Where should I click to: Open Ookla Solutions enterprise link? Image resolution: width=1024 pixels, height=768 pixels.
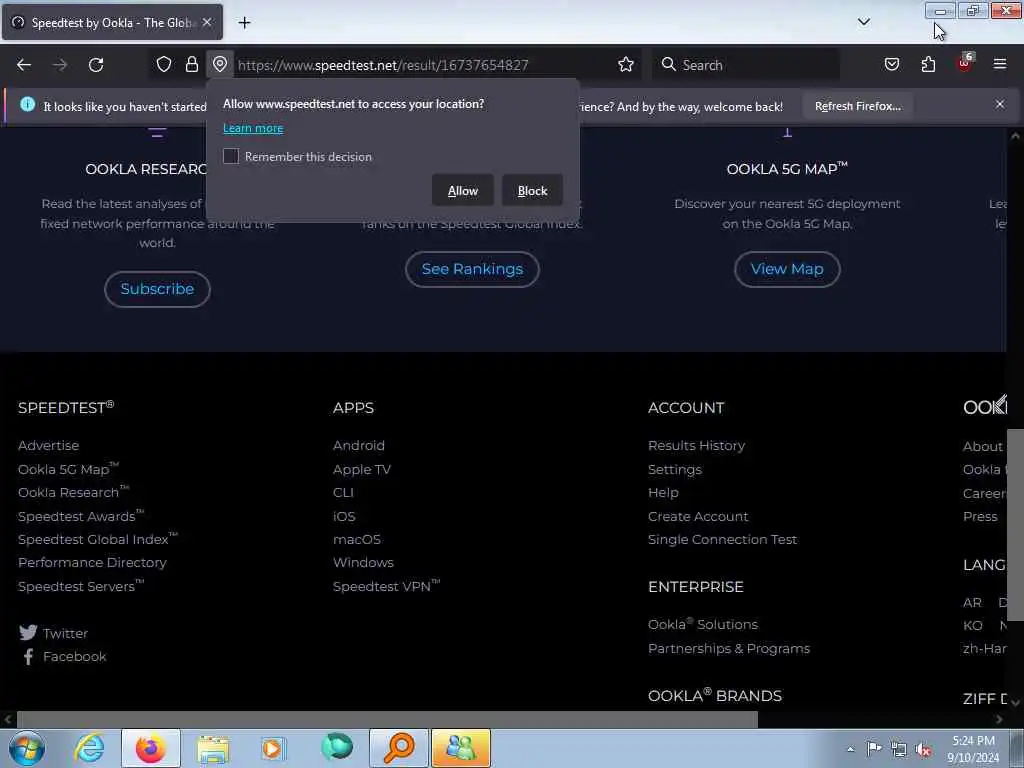tap(703, 624)
